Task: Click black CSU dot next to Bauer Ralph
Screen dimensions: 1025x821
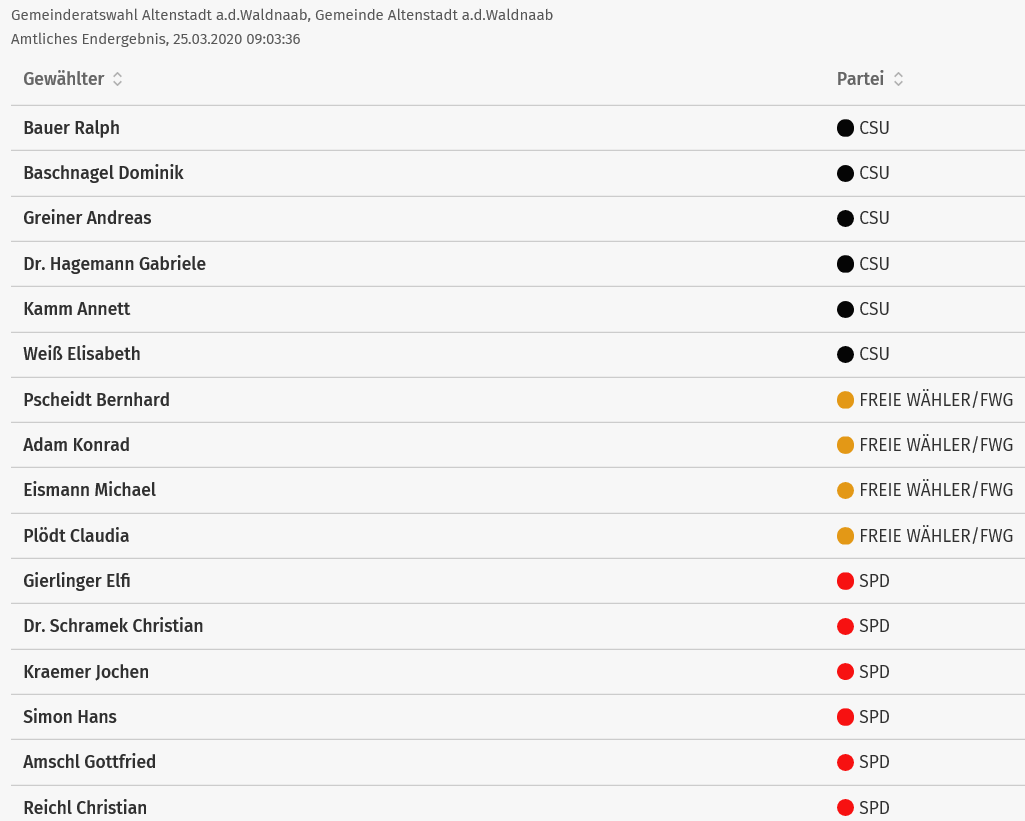Action: pyautogui.click(x=845, y=128)
